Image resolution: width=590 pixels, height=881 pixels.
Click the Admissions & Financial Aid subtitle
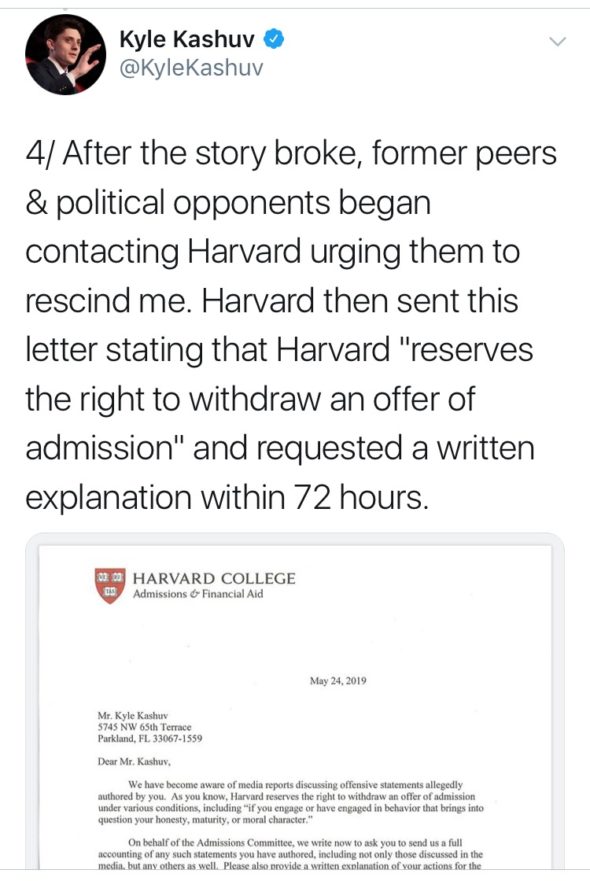click(198, 594)
